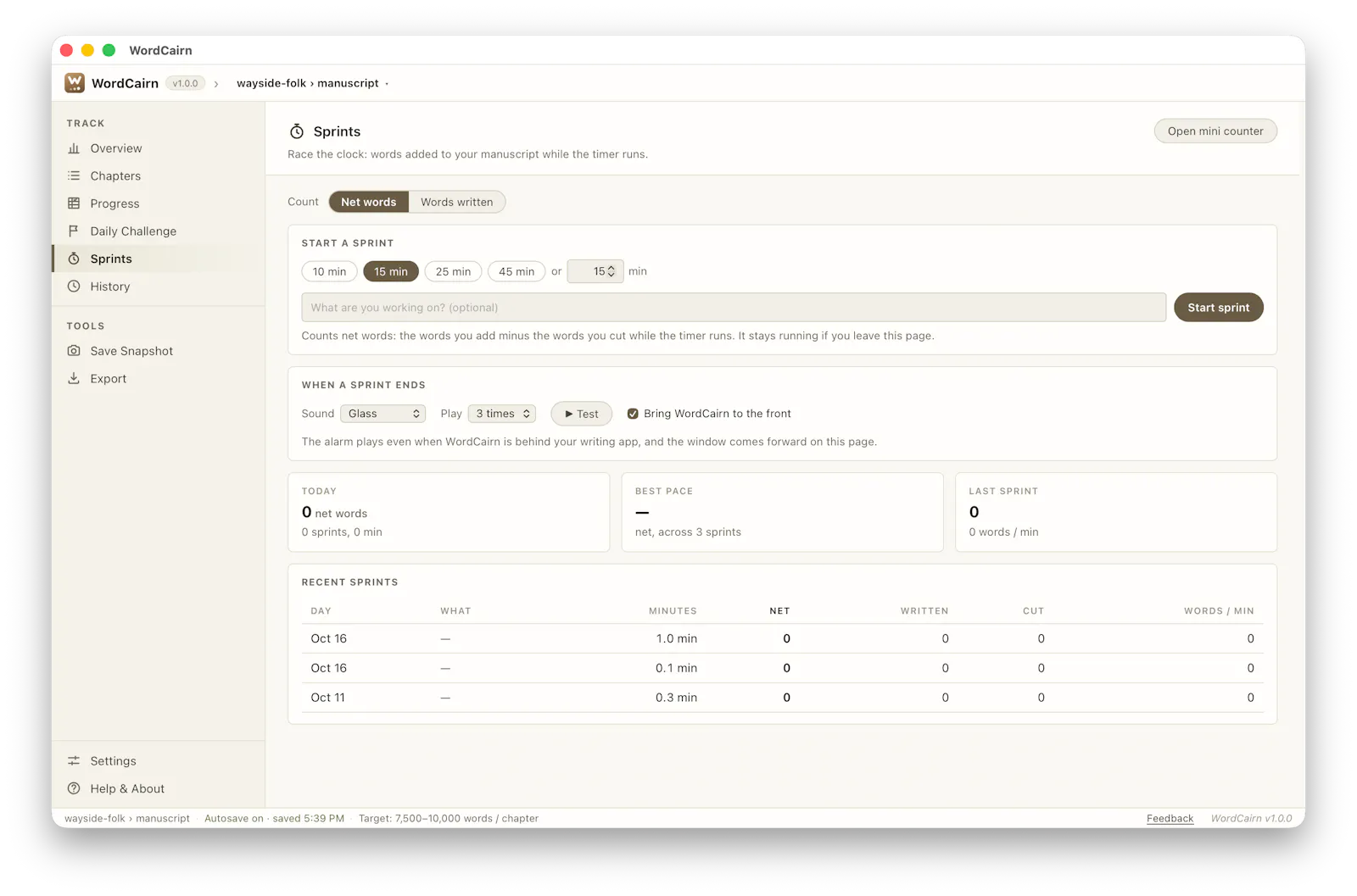Viewport: 1357px width, 896px height.
Task: Choose the 10 min sprint length
Action: click(x=330, y=271)
